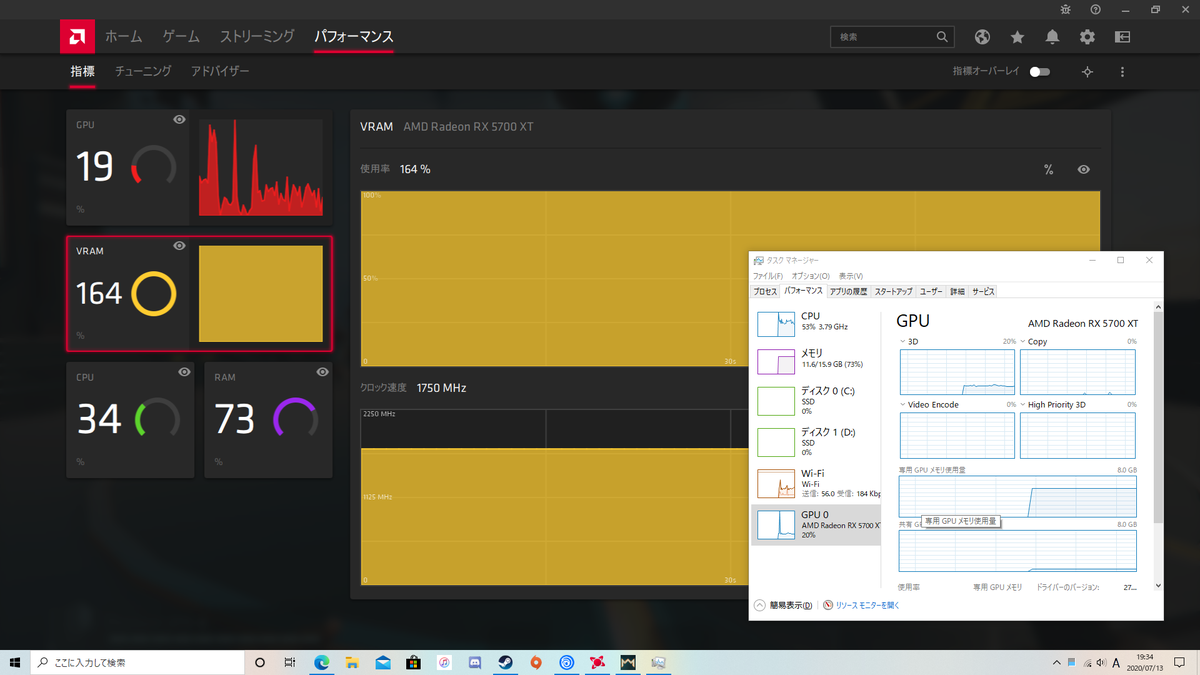
Task: Click Radeon Software red icon on taskbar
Action: pos(597,662)
